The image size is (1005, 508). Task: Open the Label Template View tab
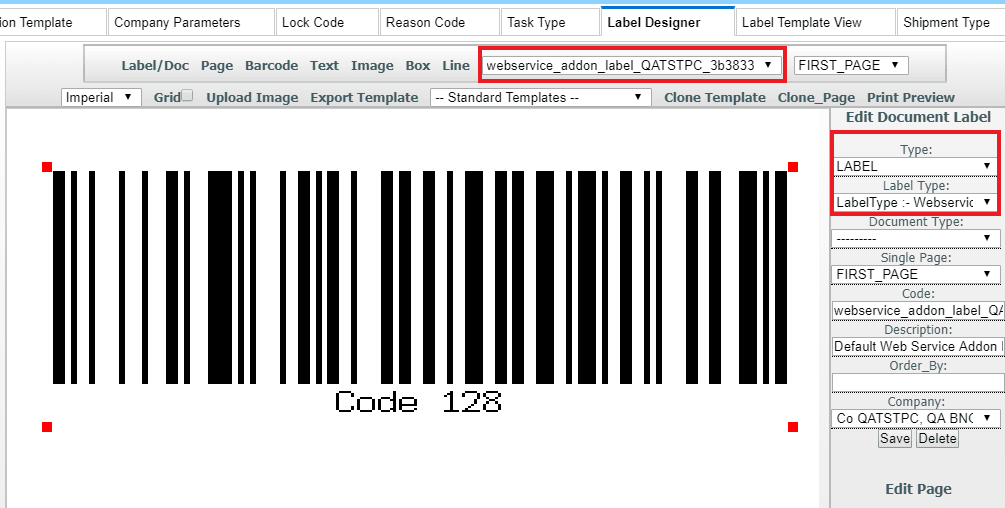click(815, 22)
